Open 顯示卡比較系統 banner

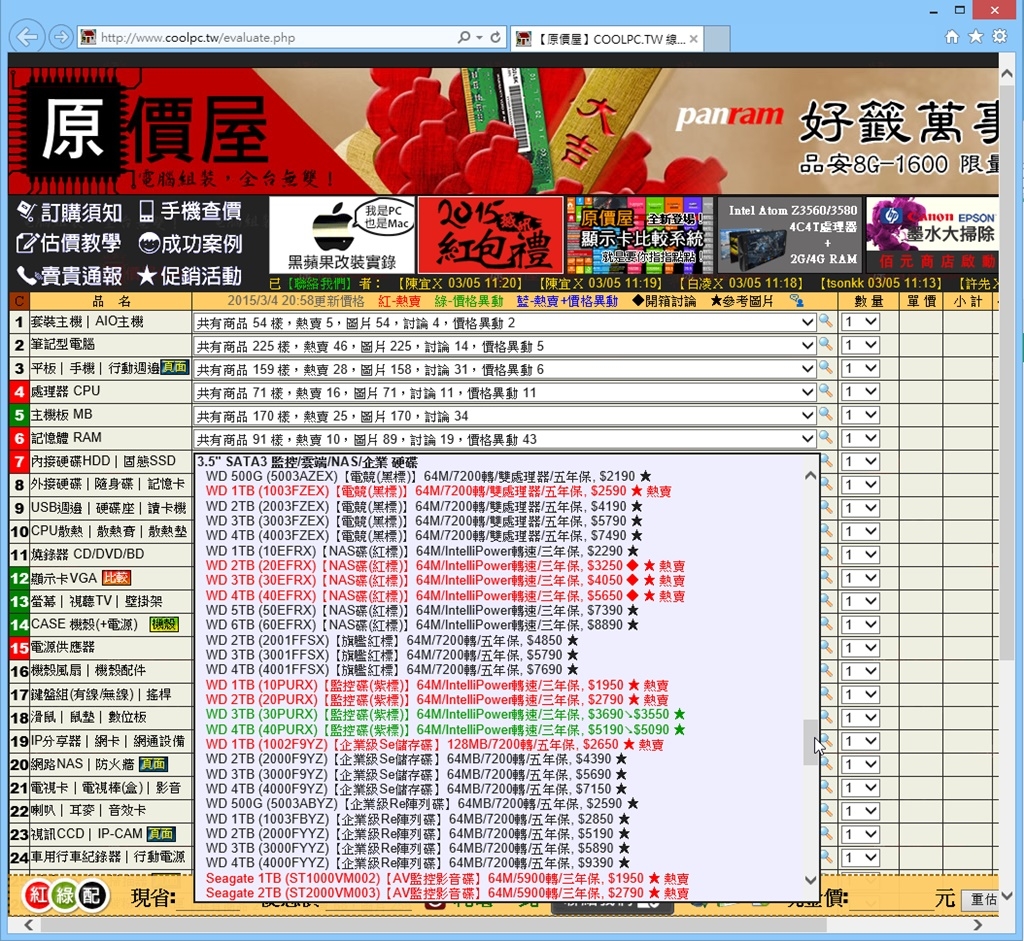pos(640,235)
